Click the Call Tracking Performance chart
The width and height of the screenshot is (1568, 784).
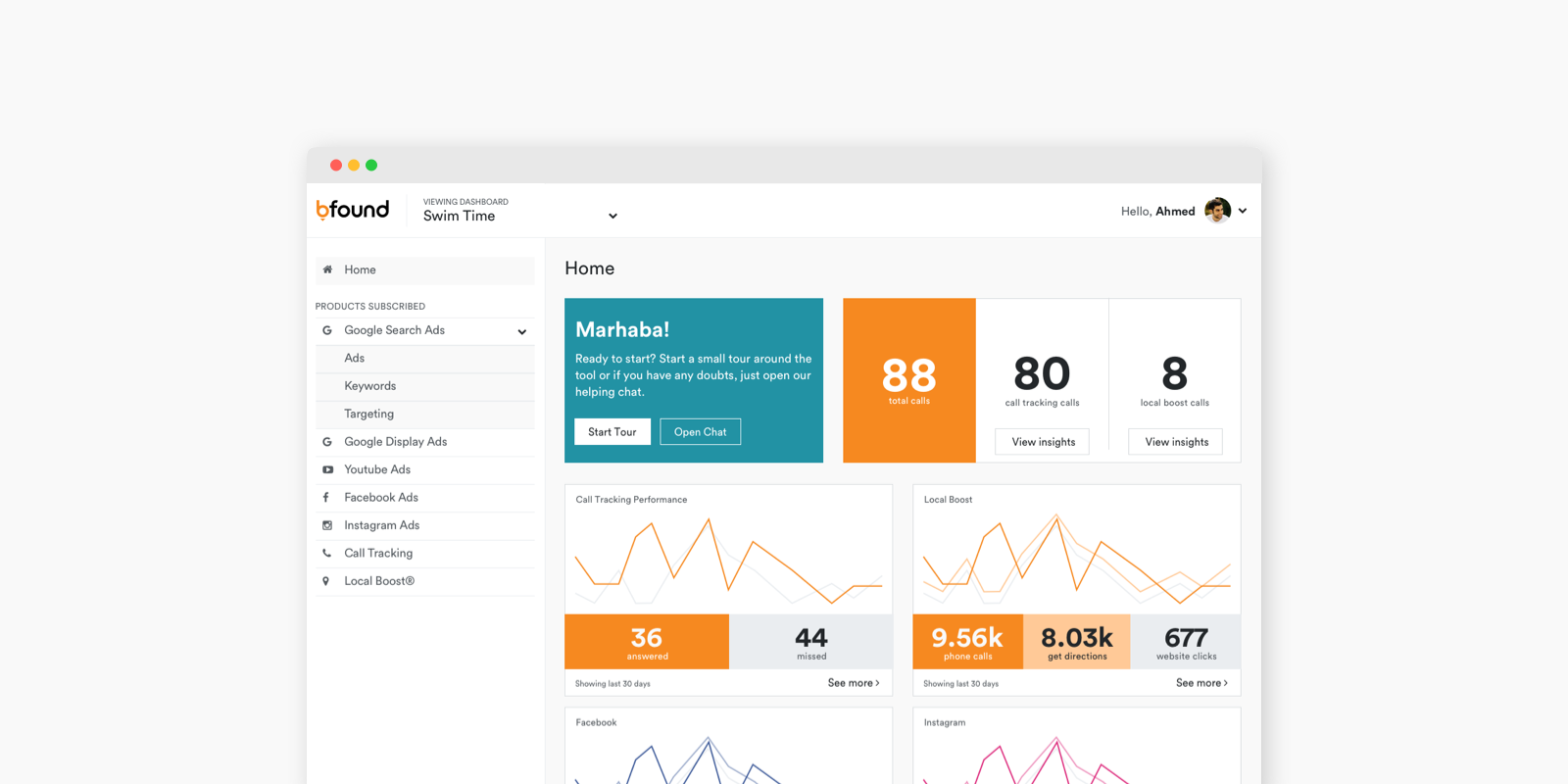728,562
